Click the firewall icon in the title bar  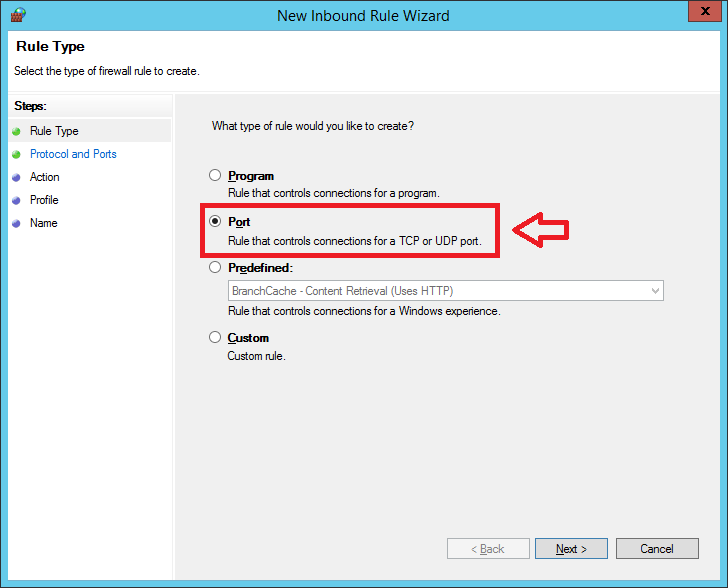(x=17, y=15)
